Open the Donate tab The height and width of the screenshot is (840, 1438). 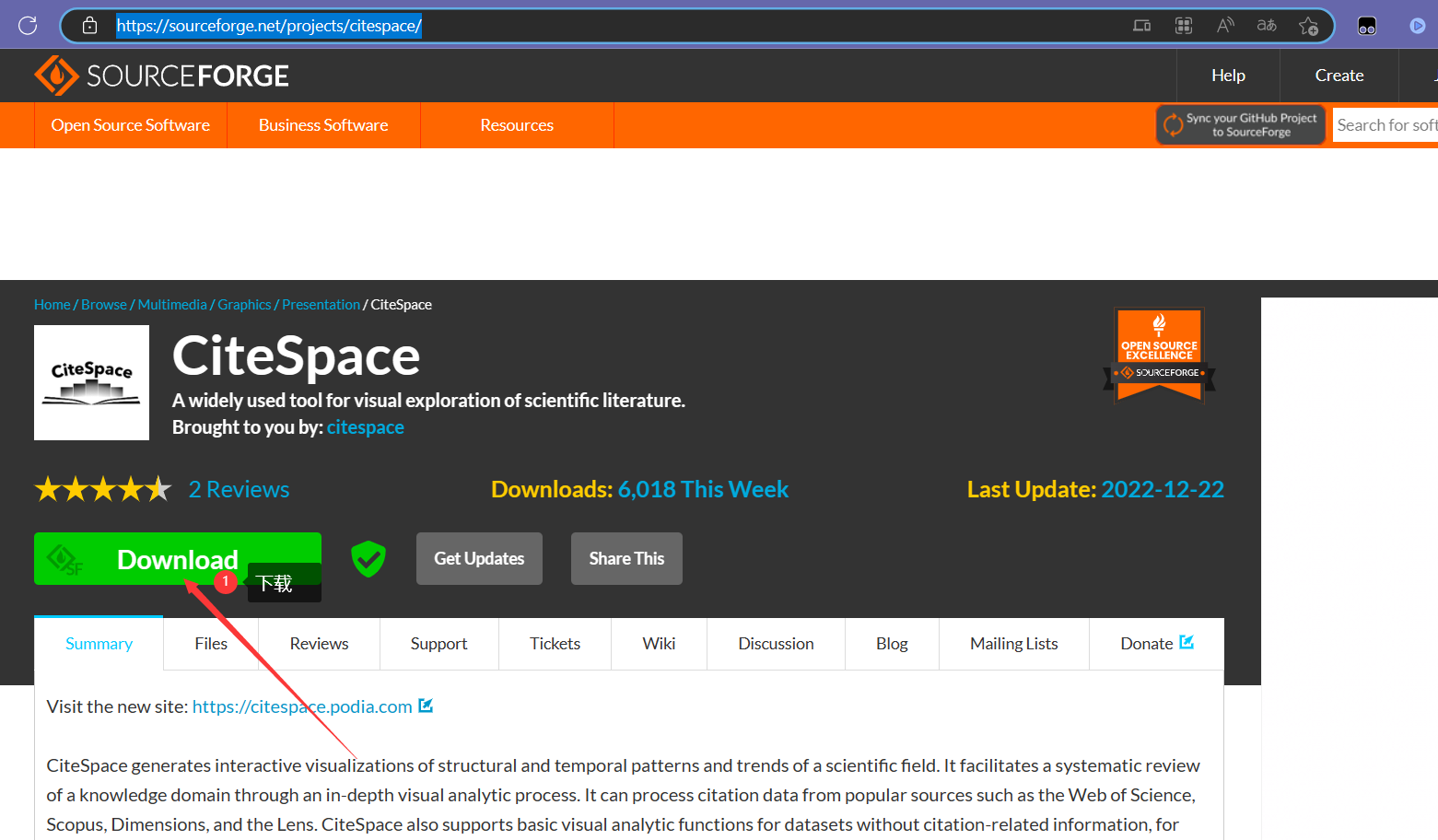click(x=1156, y=644)
